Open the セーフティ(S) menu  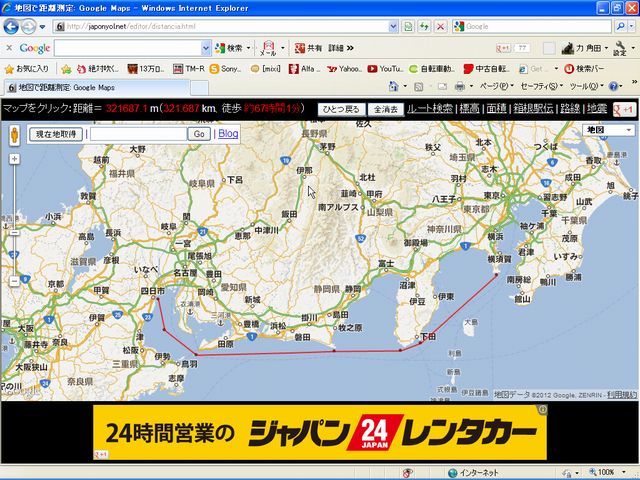coord(542,86)
